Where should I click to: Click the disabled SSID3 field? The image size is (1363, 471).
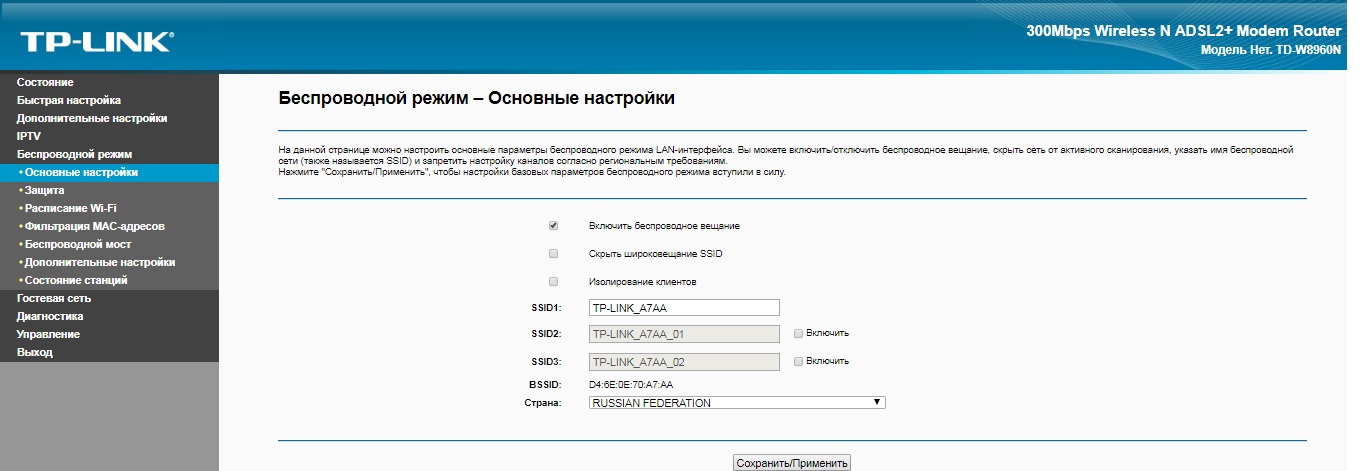pos(683,361)
